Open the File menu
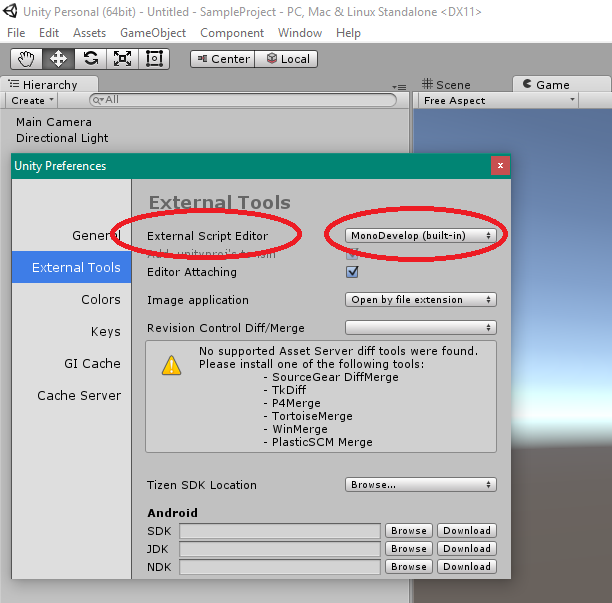This screenshot has width=612, height=603. (16, 33)
